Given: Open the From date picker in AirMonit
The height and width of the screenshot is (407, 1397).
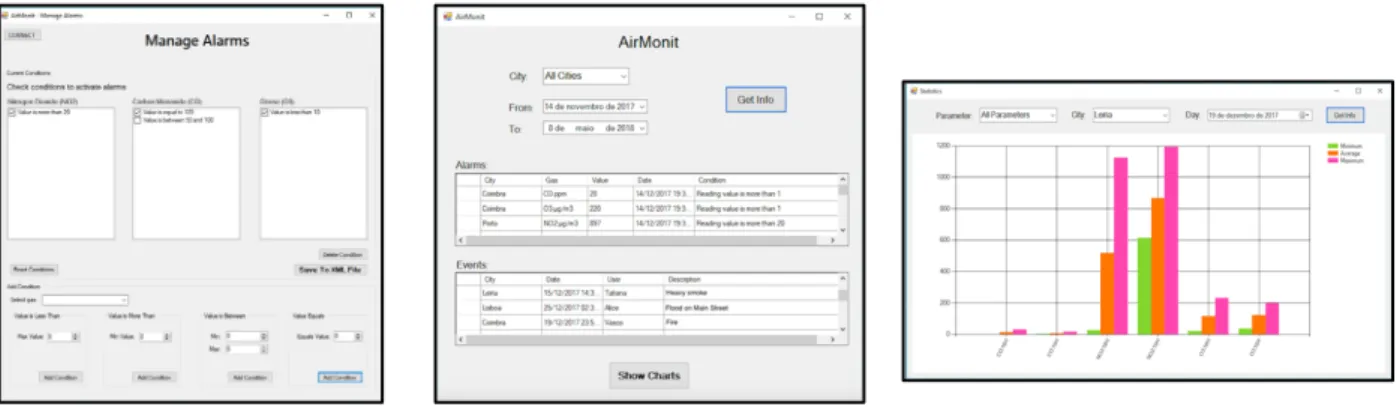Looking at the screenshot, I should pyautogui.click(x=595, y=106).
